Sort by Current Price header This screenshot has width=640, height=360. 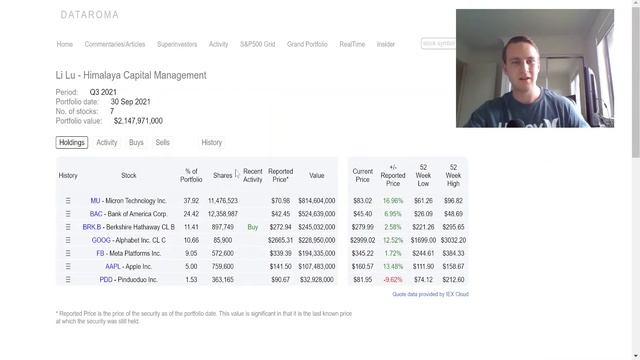(x=362, y=176)
